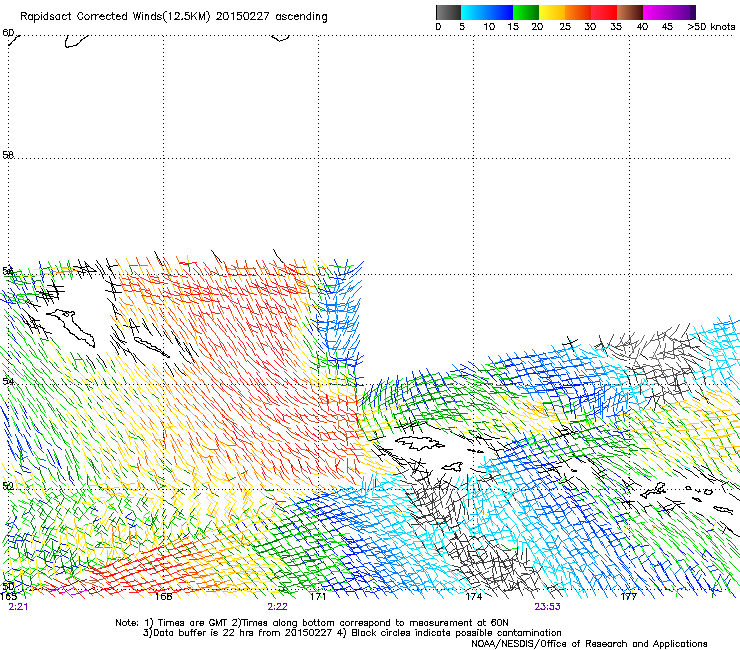This screenshot has width=740, height=650.
Task: Click the 'Data buffer is 22 hrs' note line
Action: (352, 633)
